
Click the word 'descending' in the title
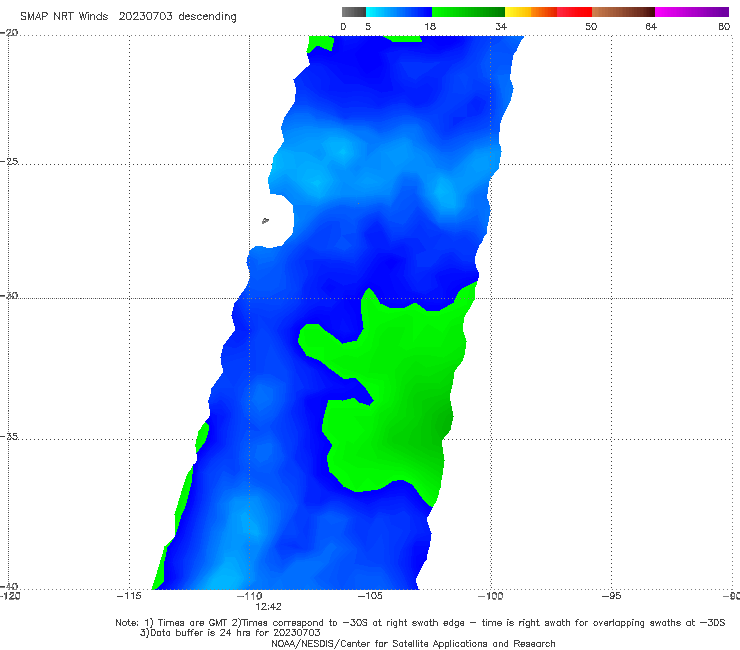[208, 17]
